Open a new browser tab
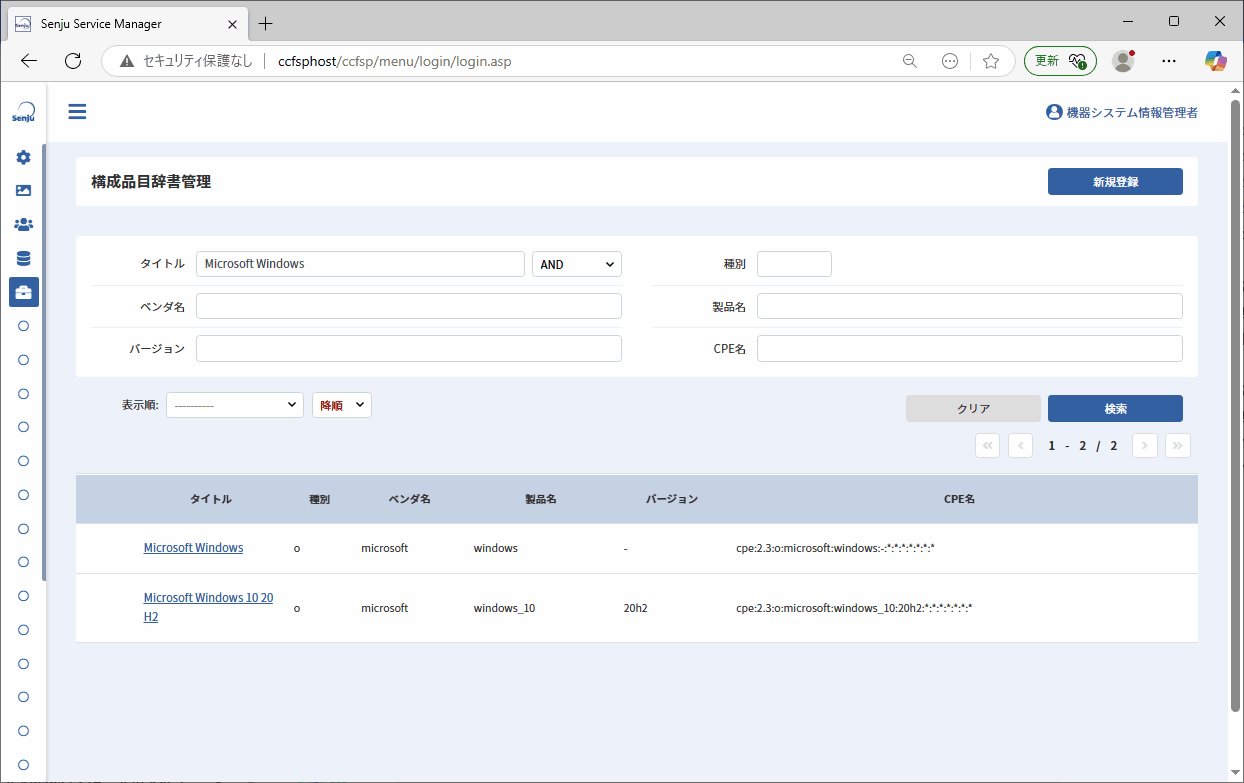Viewport: 1244px width, 783px height. (265, 23)
